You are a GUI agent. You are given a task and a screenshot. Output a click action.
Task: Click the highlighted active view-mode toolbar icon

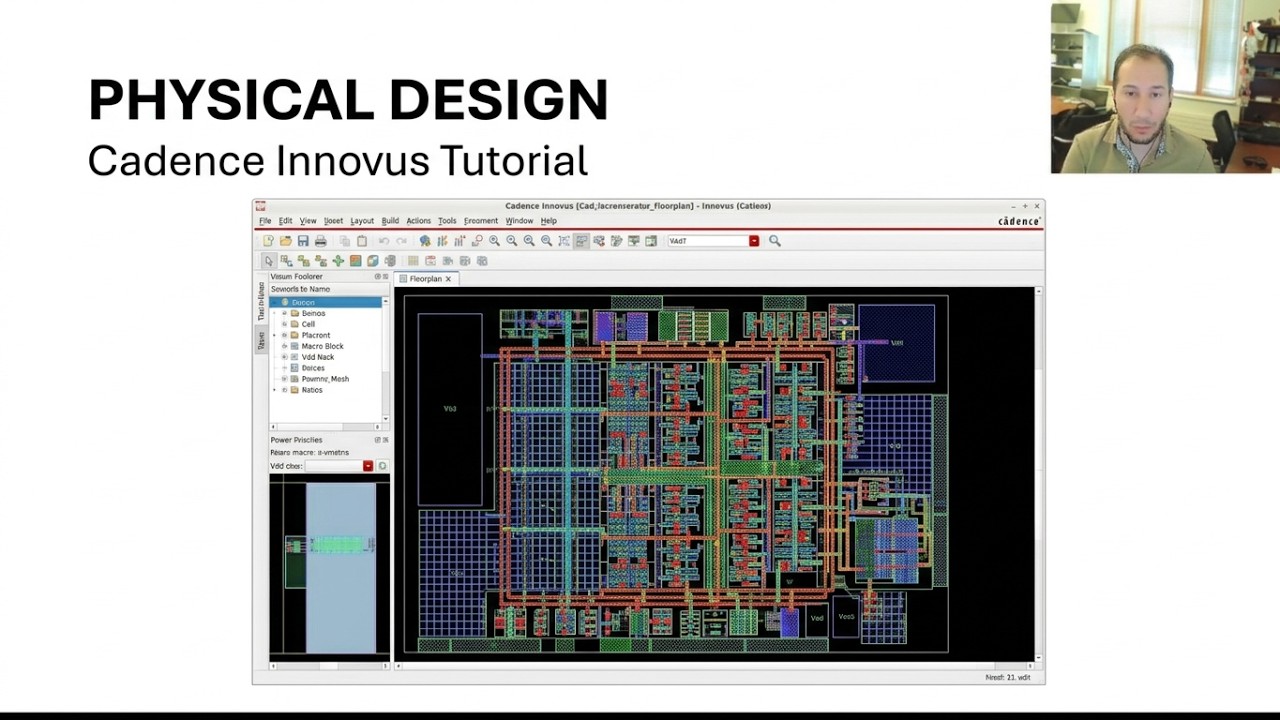tap(581, 241)
